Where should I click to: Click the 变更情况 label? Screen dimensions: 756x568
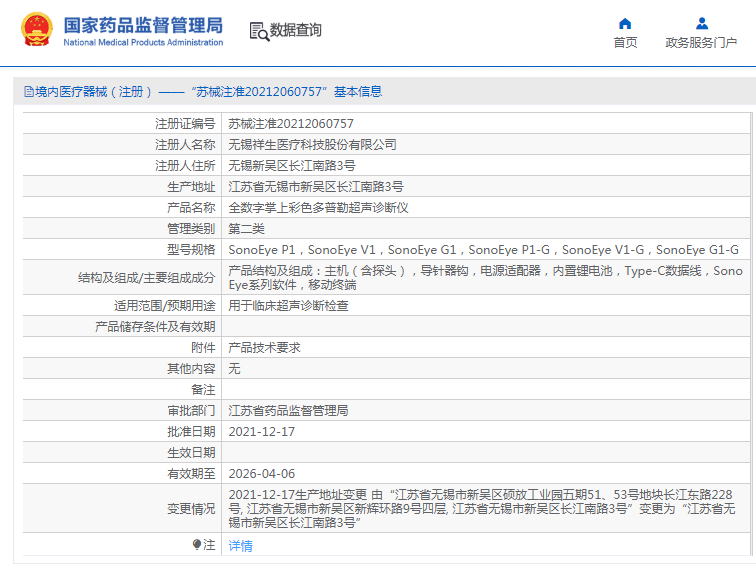tap(191, 509)
